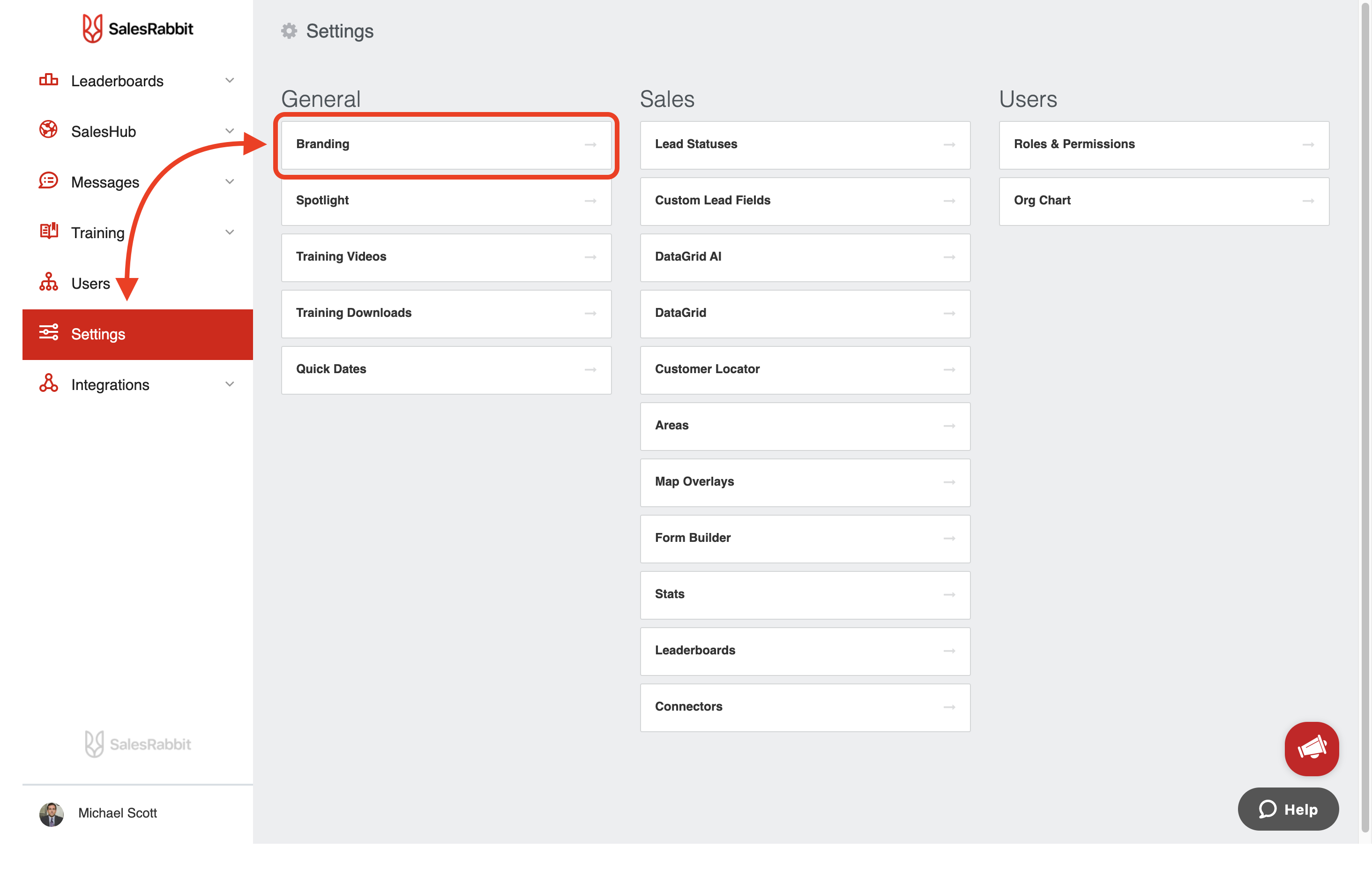Click the Michael Scott user name
This screenshot has height=870, width=1372.
117,814
